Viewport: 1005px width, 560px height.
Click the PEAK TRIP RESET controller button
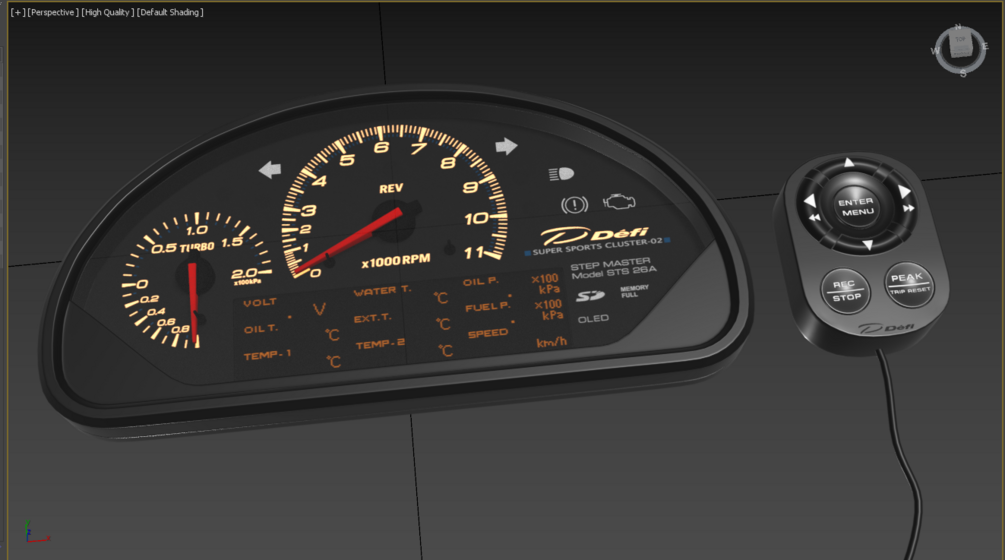(x=909, y=284)
